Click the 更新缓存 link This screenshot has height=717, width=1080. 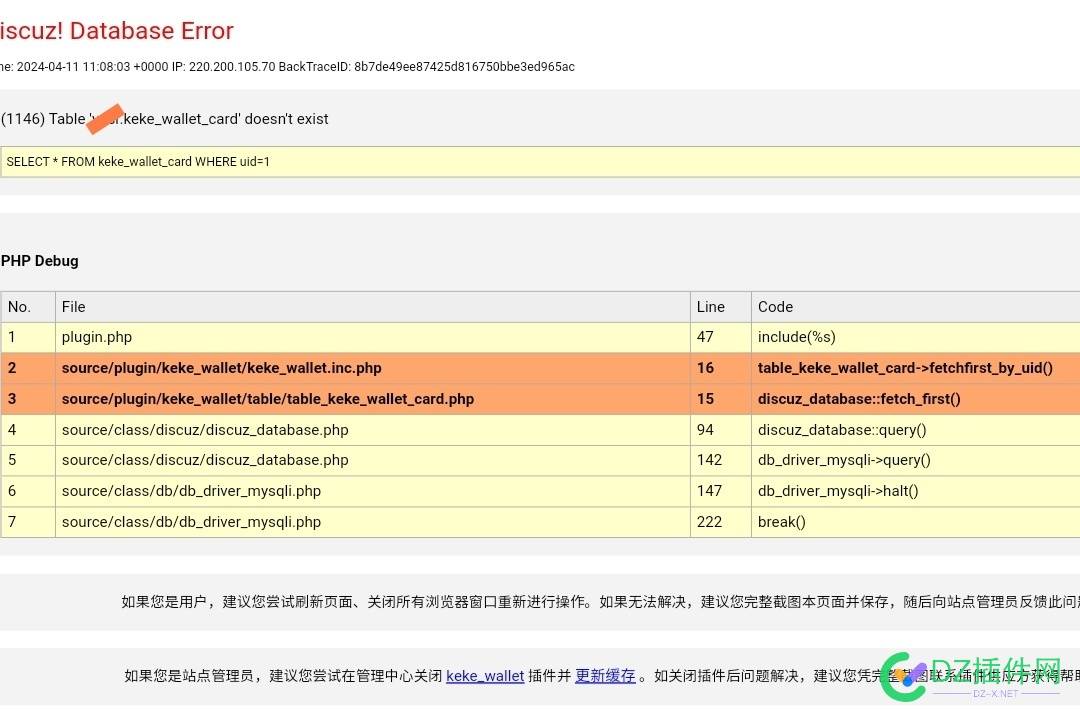point(605,676)
